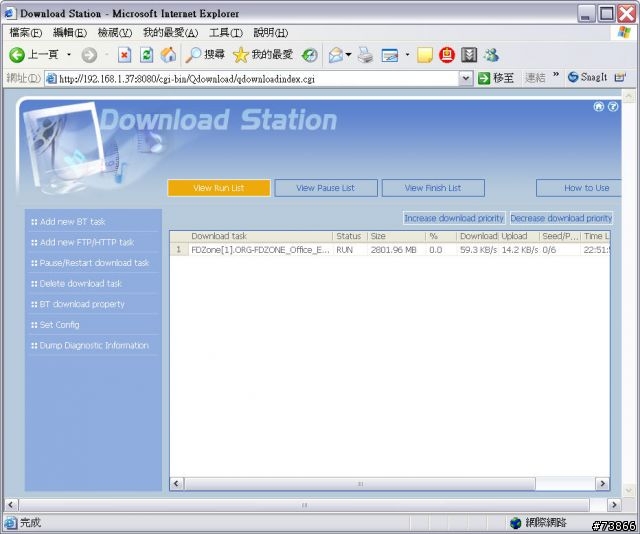Open the History clock icon
The width and height of the screenshot is (640, 534).
click(x=309, y=55)
